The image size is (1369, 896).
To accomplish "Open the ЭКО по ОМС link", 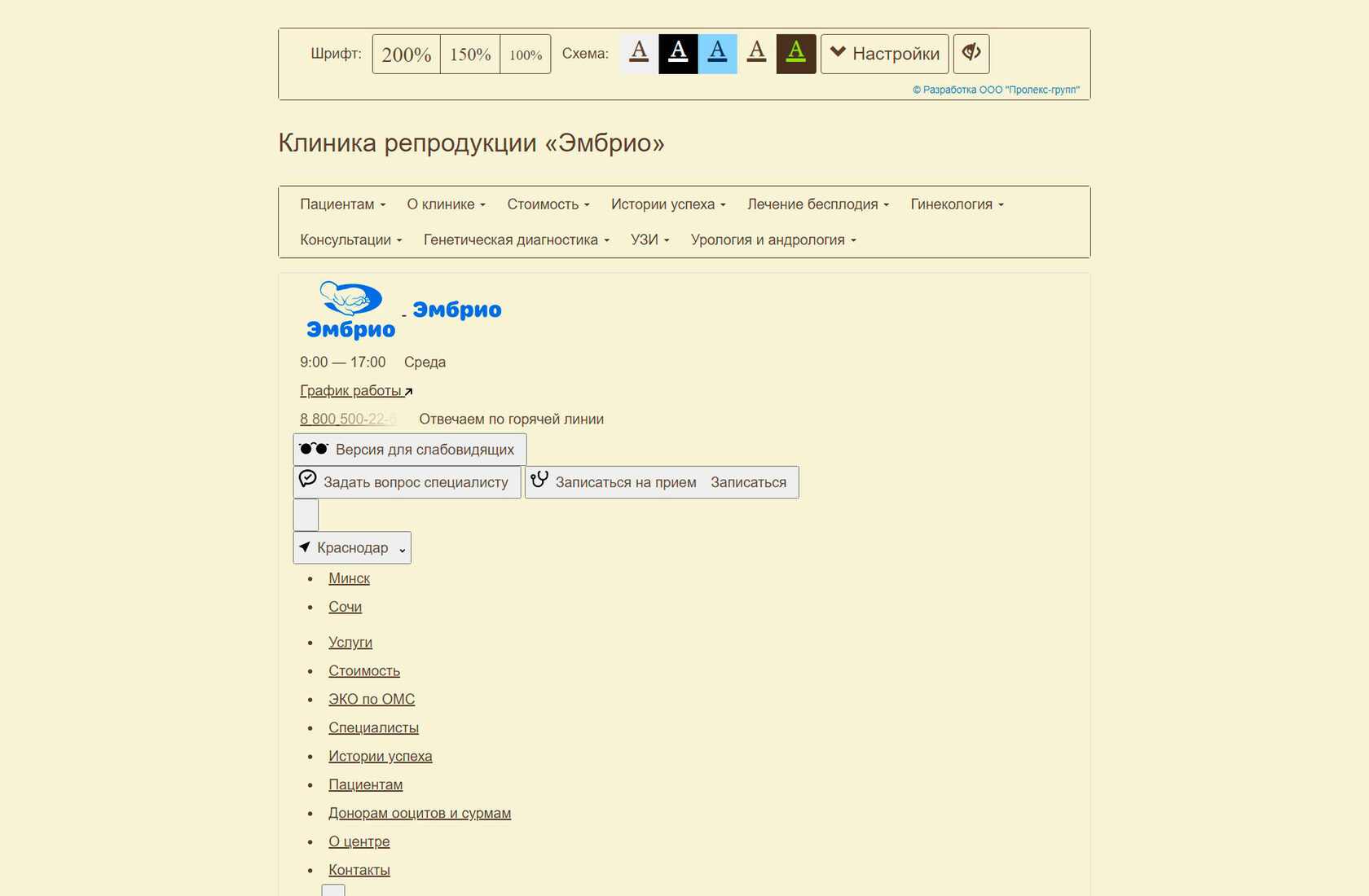I will [372, 700].
